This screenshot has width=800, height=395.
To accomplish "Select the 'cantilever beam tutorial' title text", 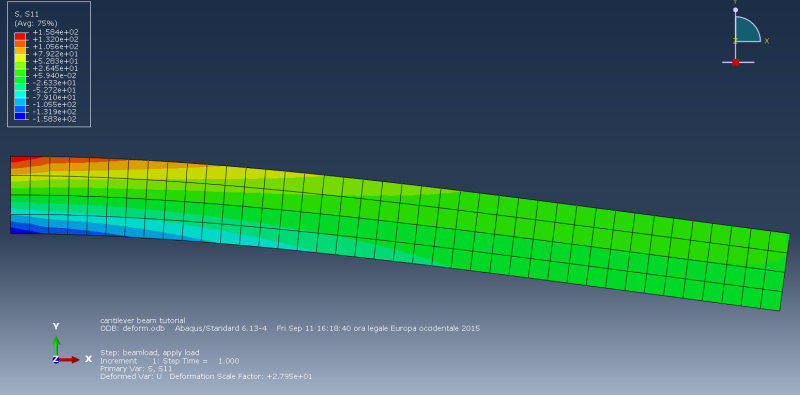I will click(142, 320).
